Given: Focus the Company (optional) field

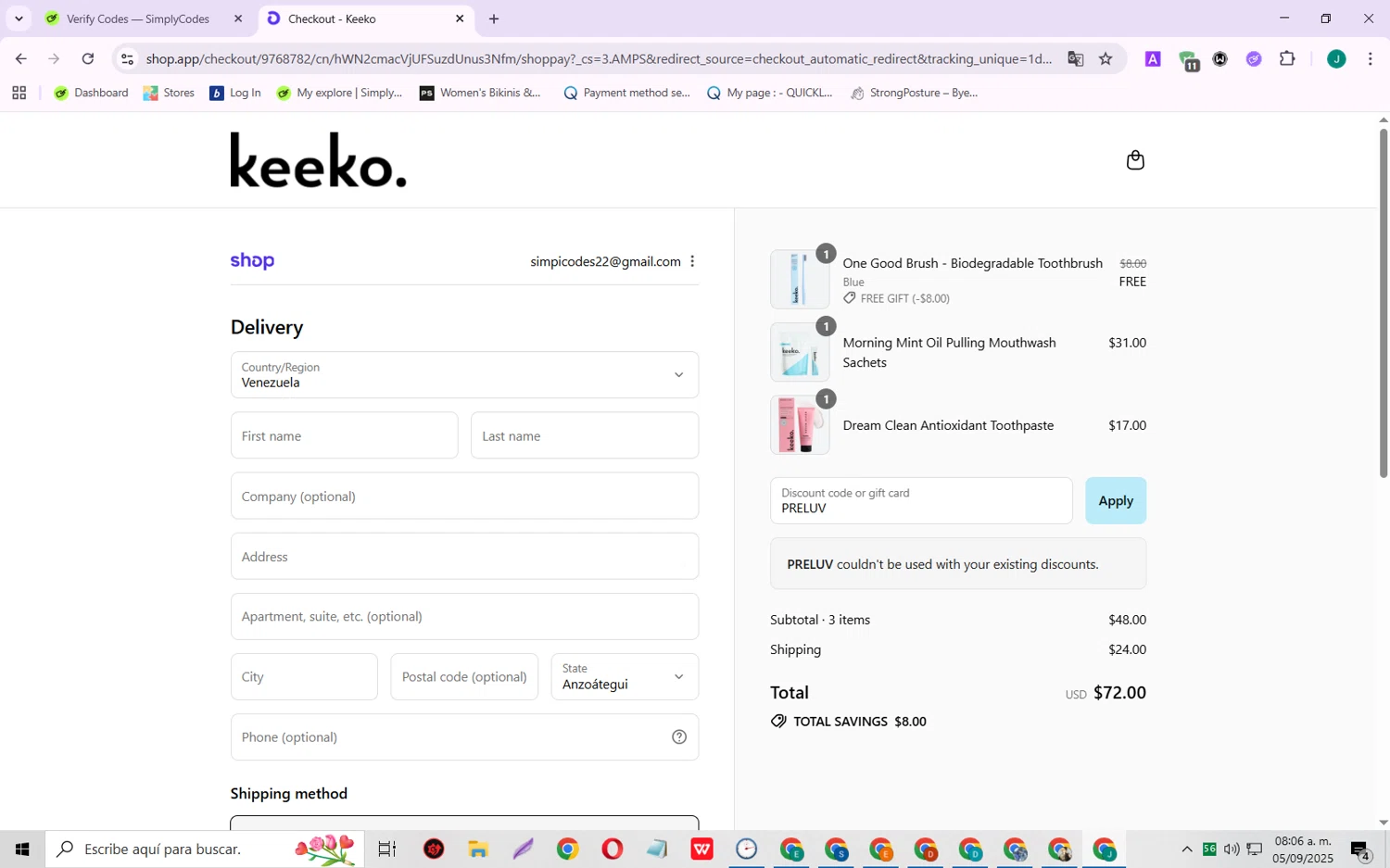Looking at the screenshot, I should [464, 496].
